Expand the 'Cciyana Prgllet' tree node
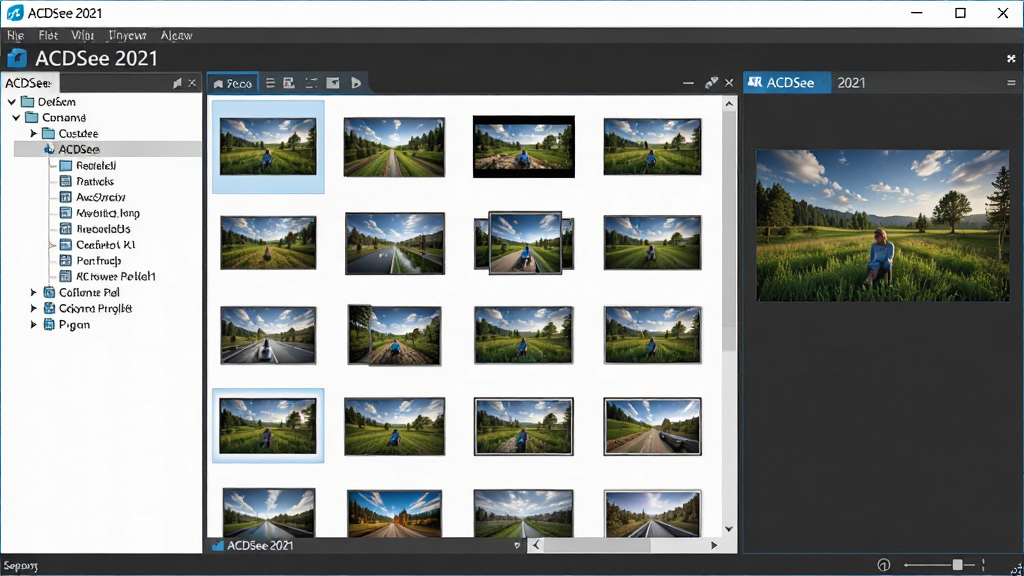This screenshot has width=1024, height=576. (33, 308)
